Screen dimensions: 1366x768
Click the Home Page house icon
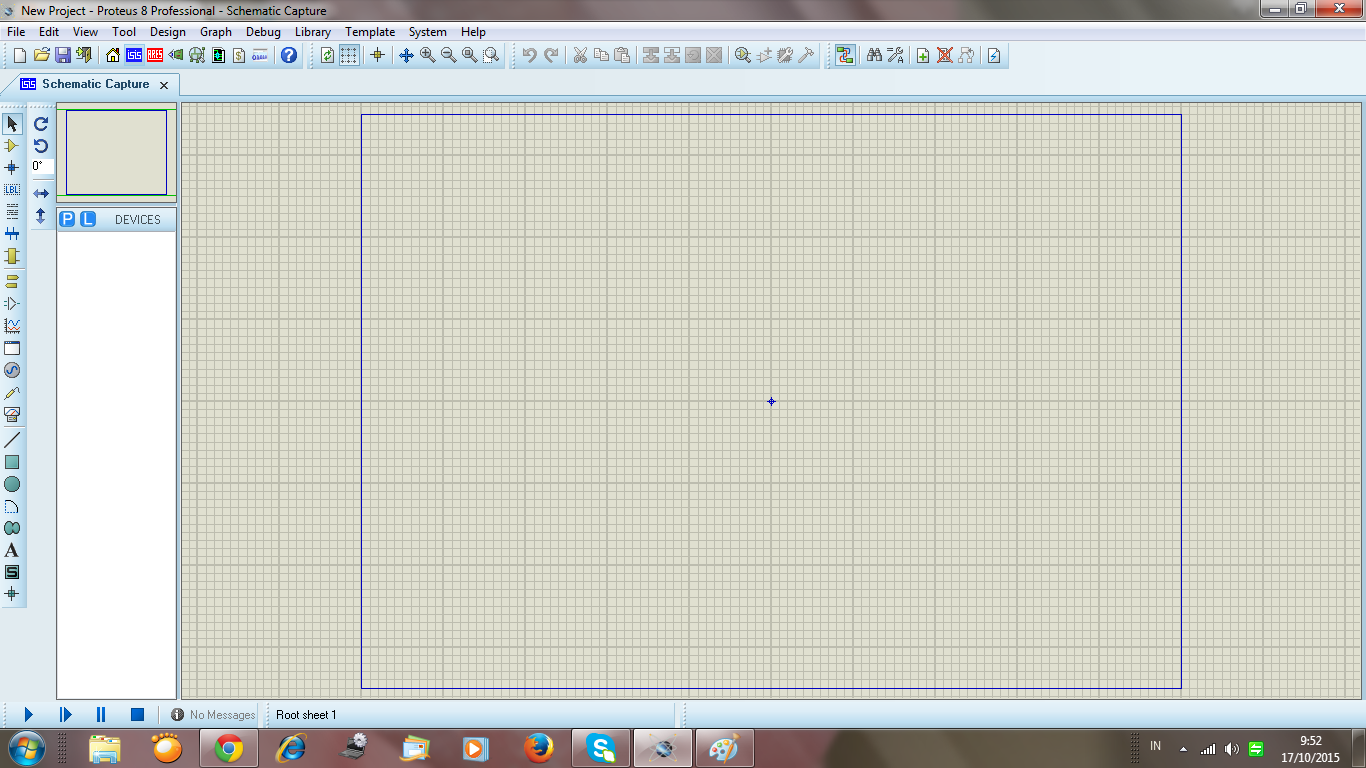(113, 55)
